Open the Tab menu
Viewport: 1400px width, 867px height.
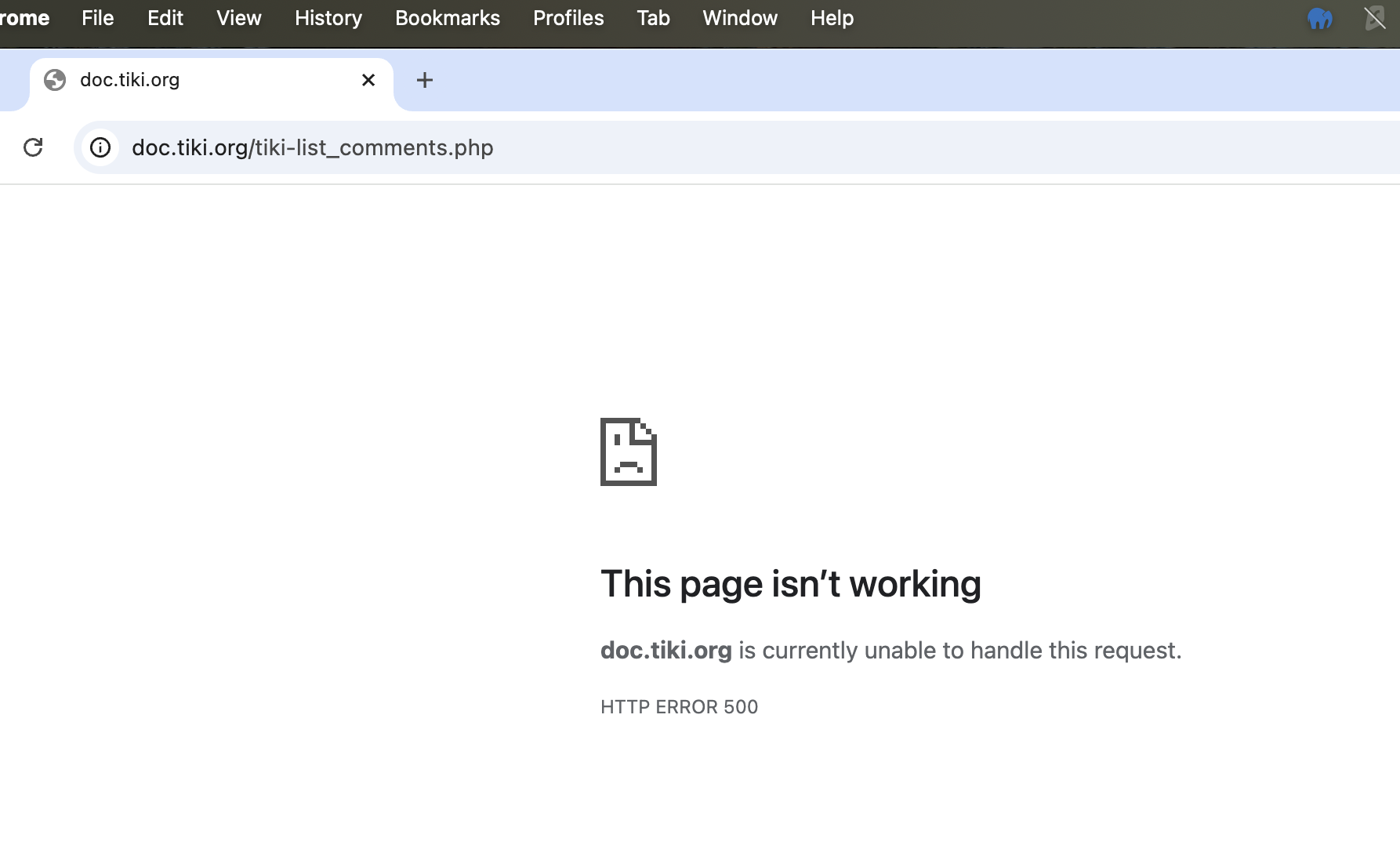pos(653,18)
